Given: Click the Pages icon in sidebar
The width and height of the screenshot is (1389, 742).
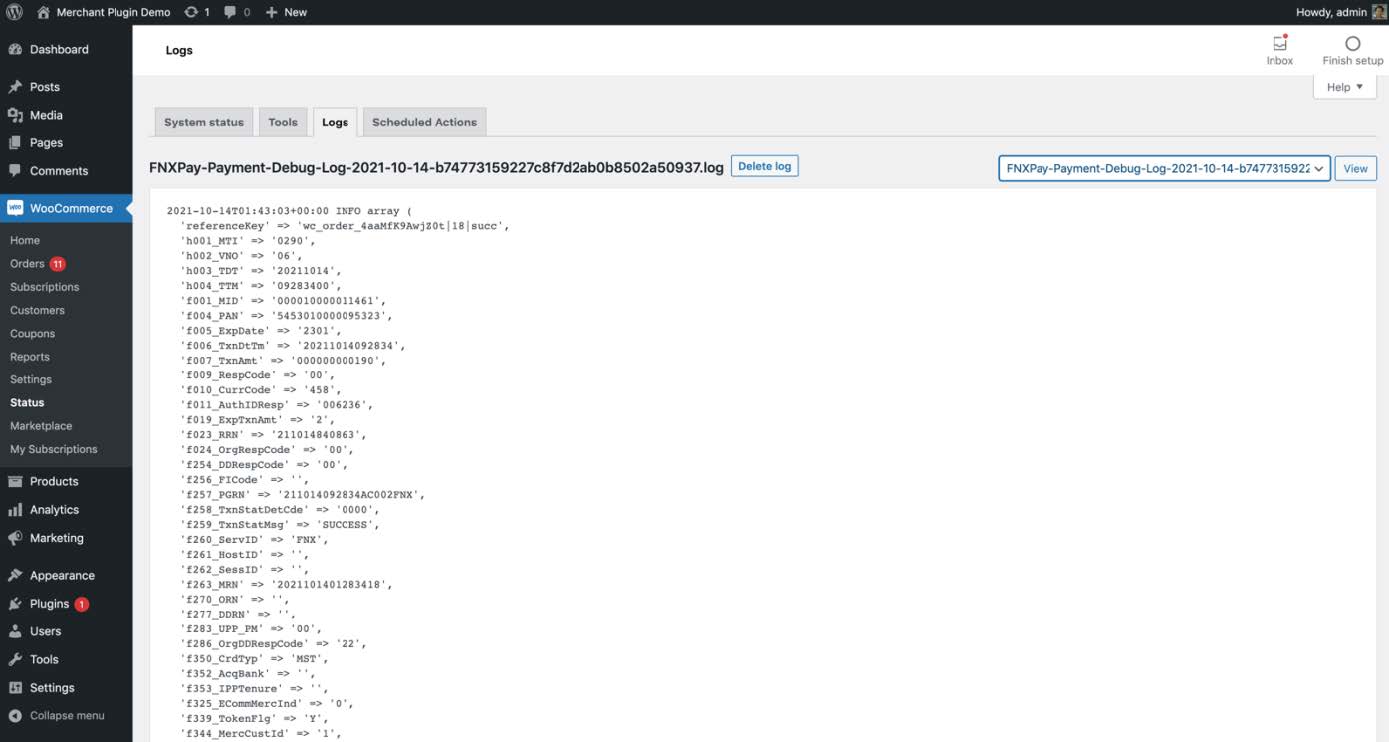Looking at the screenshot, I should tap(15, 143).
